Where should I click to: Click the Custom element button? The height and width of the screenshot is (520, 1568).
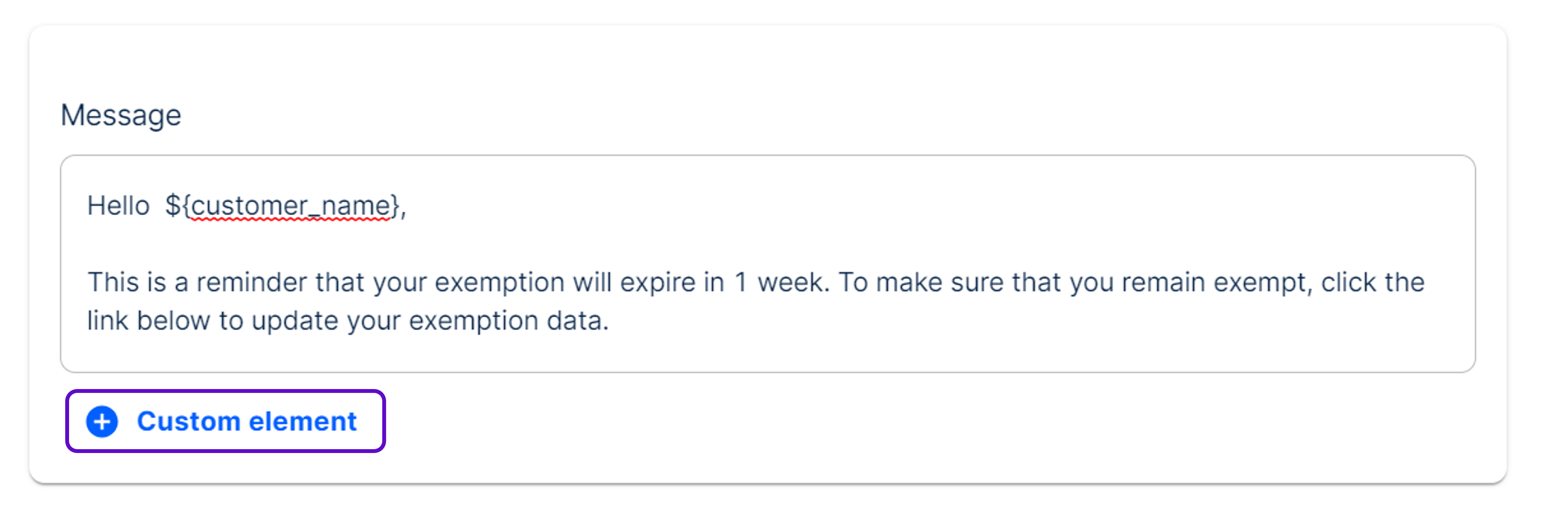[x=226, y=421]
